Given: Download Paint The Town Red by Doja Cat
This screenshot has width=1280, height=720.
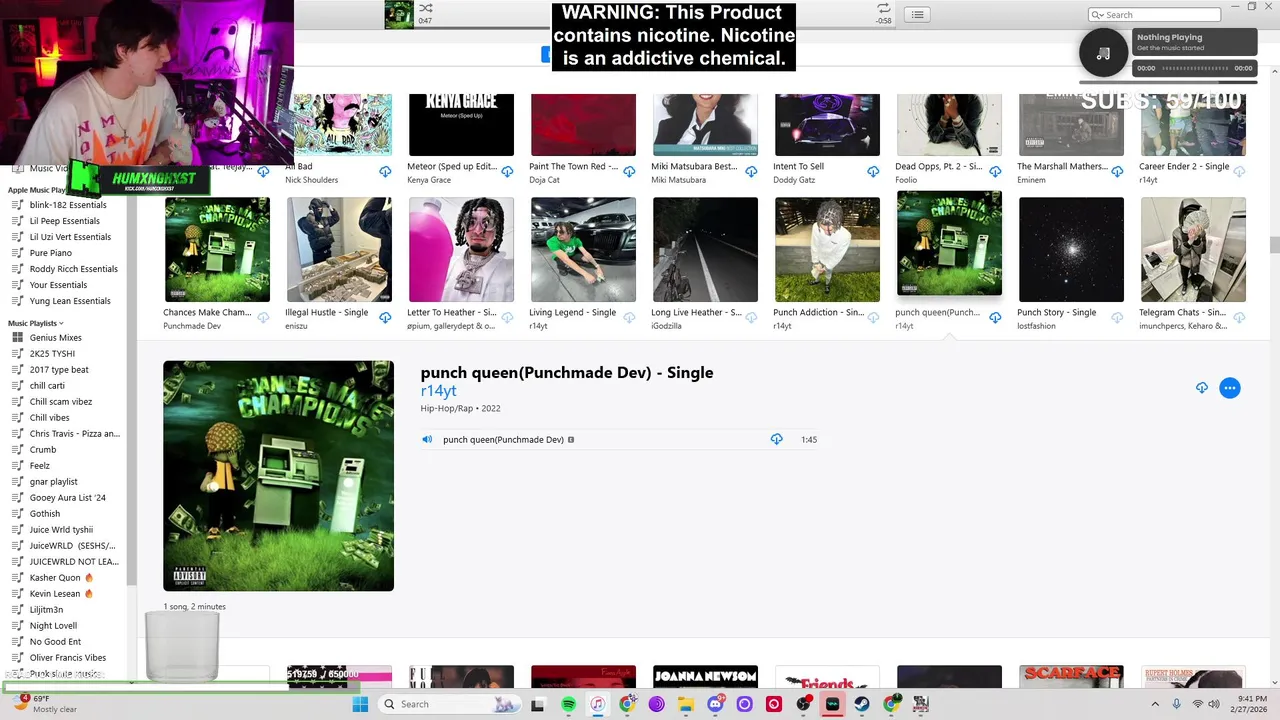Looking at the screenshot, I should point(629,172).
